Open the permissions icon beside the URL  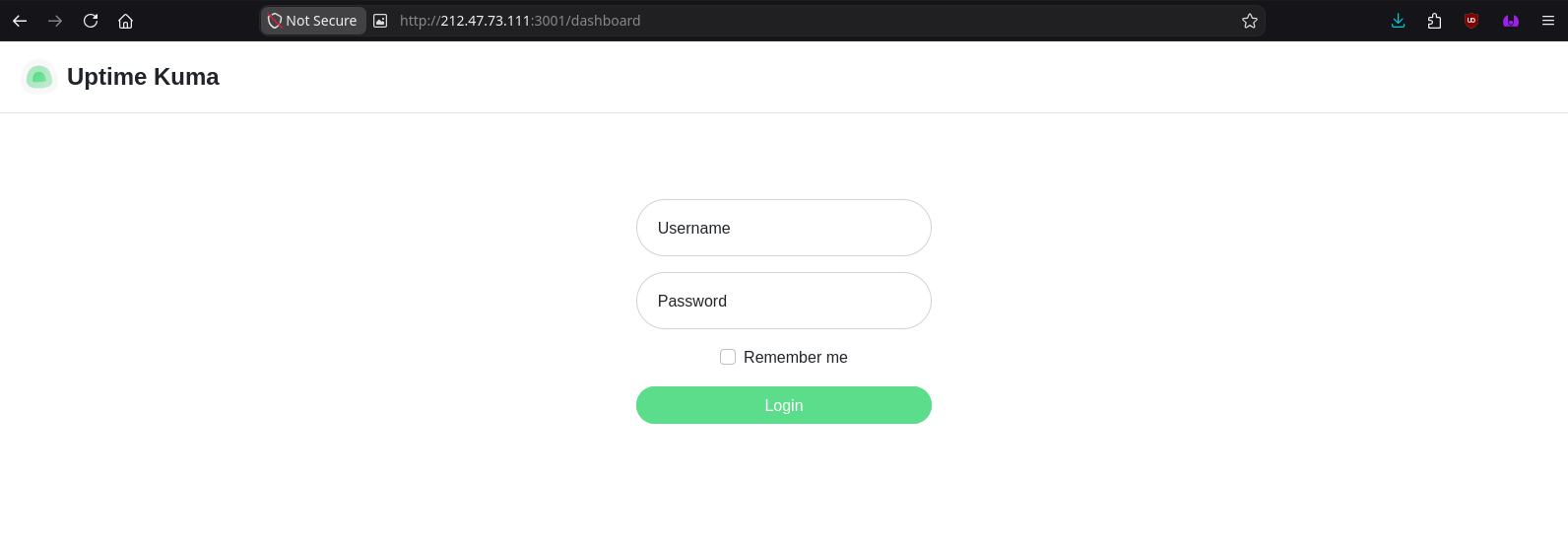380,21
